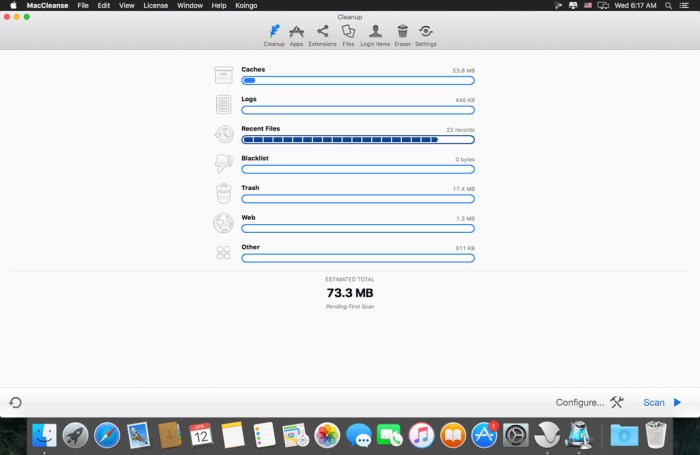
Task: Open the Edit menu
Action: click(x=104, y=5)
